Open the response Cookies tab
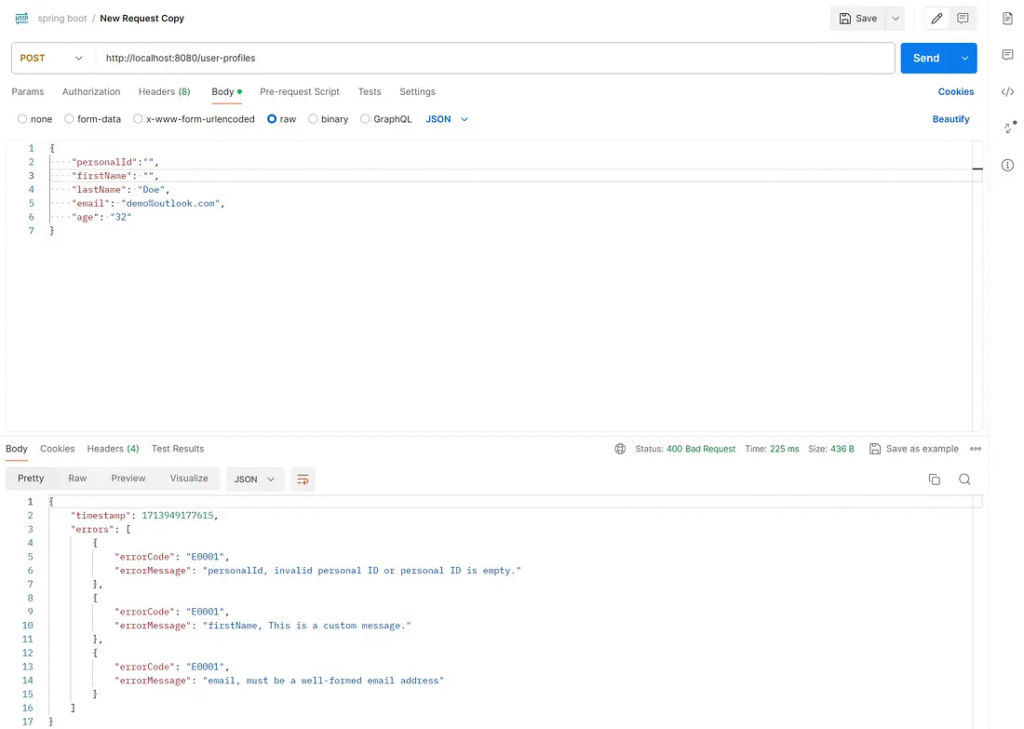1024x729 pixels. pyautogui.click(x=57, y=449)
